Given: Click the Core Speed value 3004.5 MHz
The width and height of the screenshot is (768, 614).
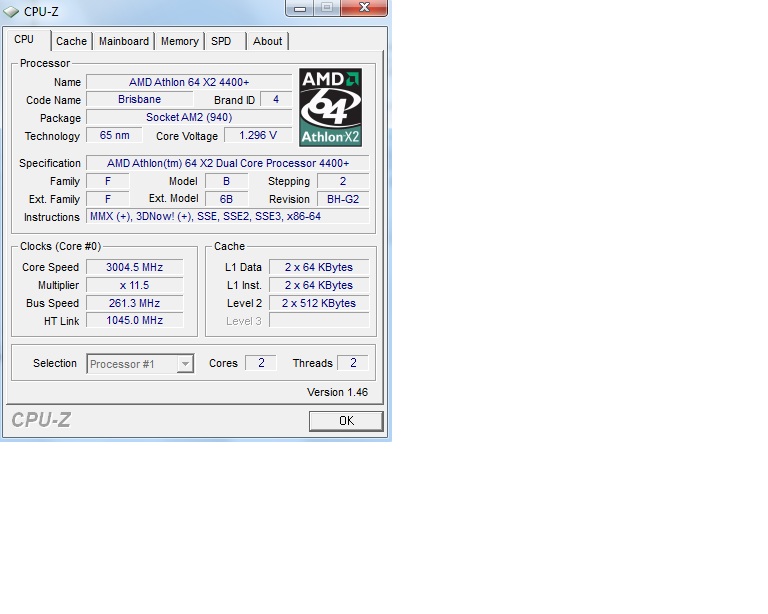Looking at the screenshot, I should (x=135, y=267).
